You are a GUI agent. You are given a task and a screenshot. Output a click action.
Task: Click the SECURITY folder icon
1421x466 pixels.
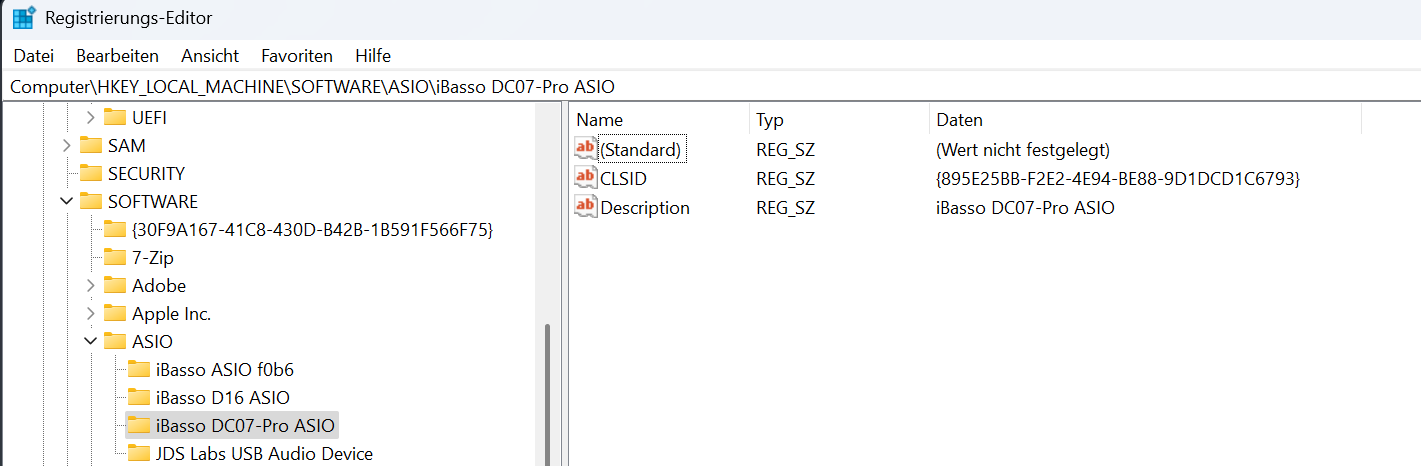tap(91, 173)
